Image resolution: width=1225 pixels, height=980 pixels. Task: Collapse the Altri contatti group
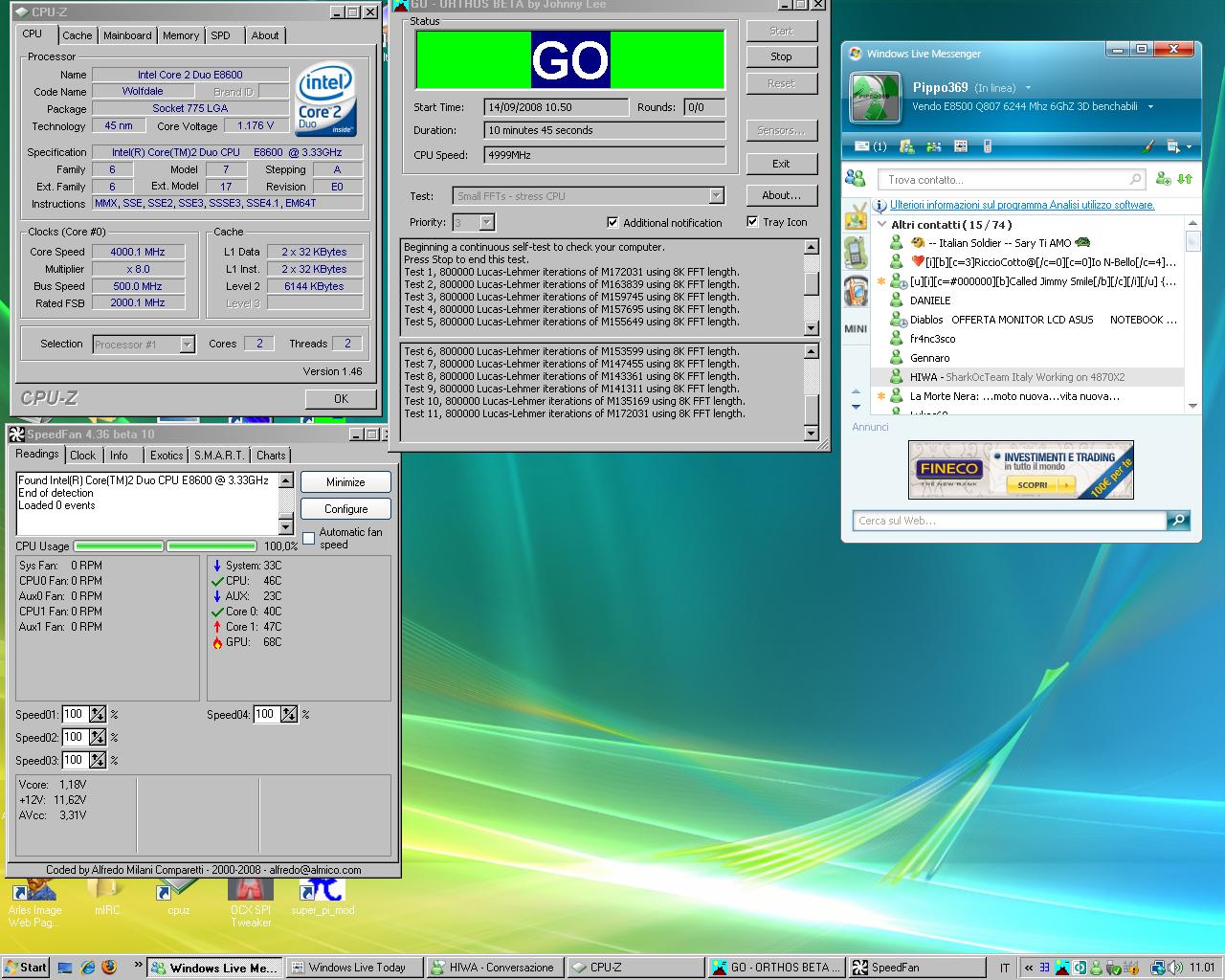[x=881, y=224]
